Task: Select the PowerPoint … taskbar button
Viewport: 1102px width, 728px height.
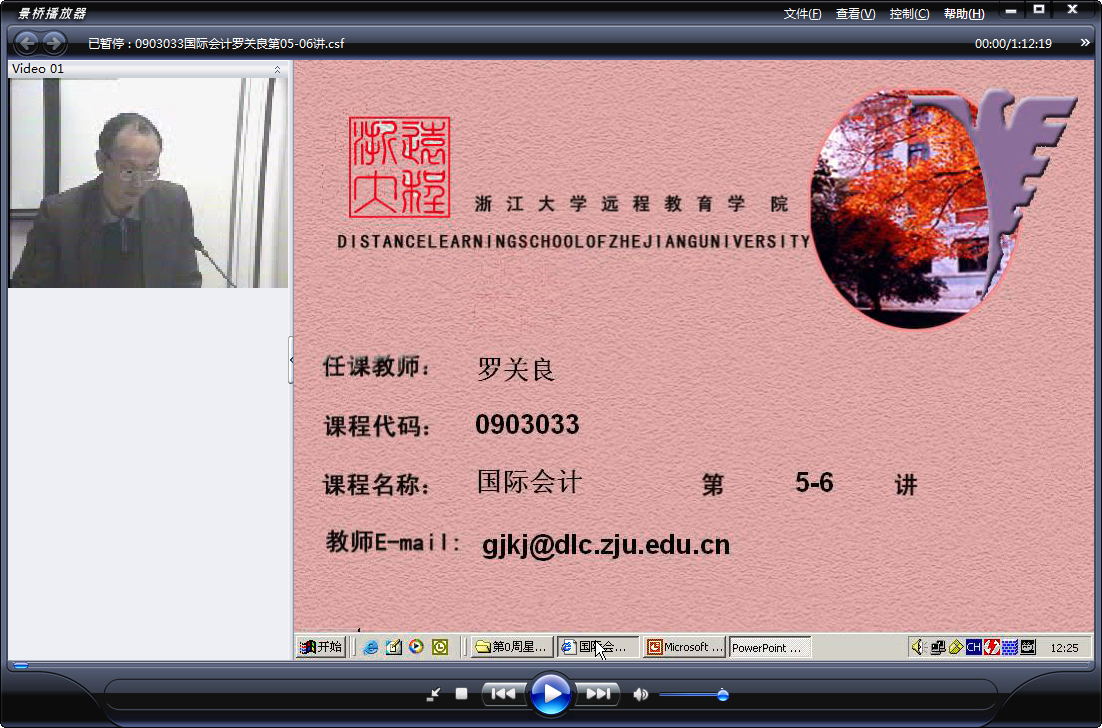Action: (770, 647)
